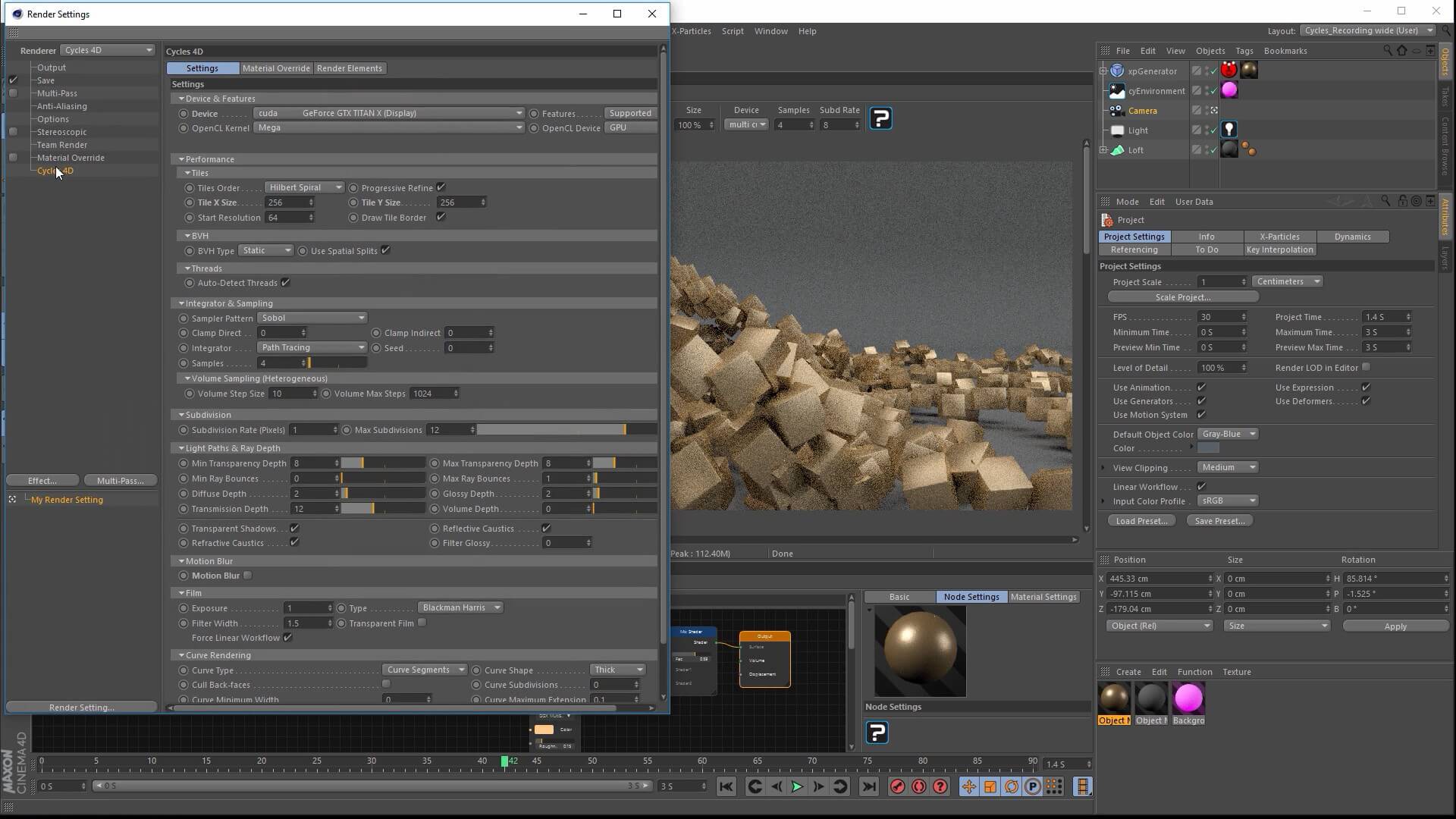Screen dimensions: 1456x819
Task: Toggle the Position keyframe move icon
Action: [968, 786]
